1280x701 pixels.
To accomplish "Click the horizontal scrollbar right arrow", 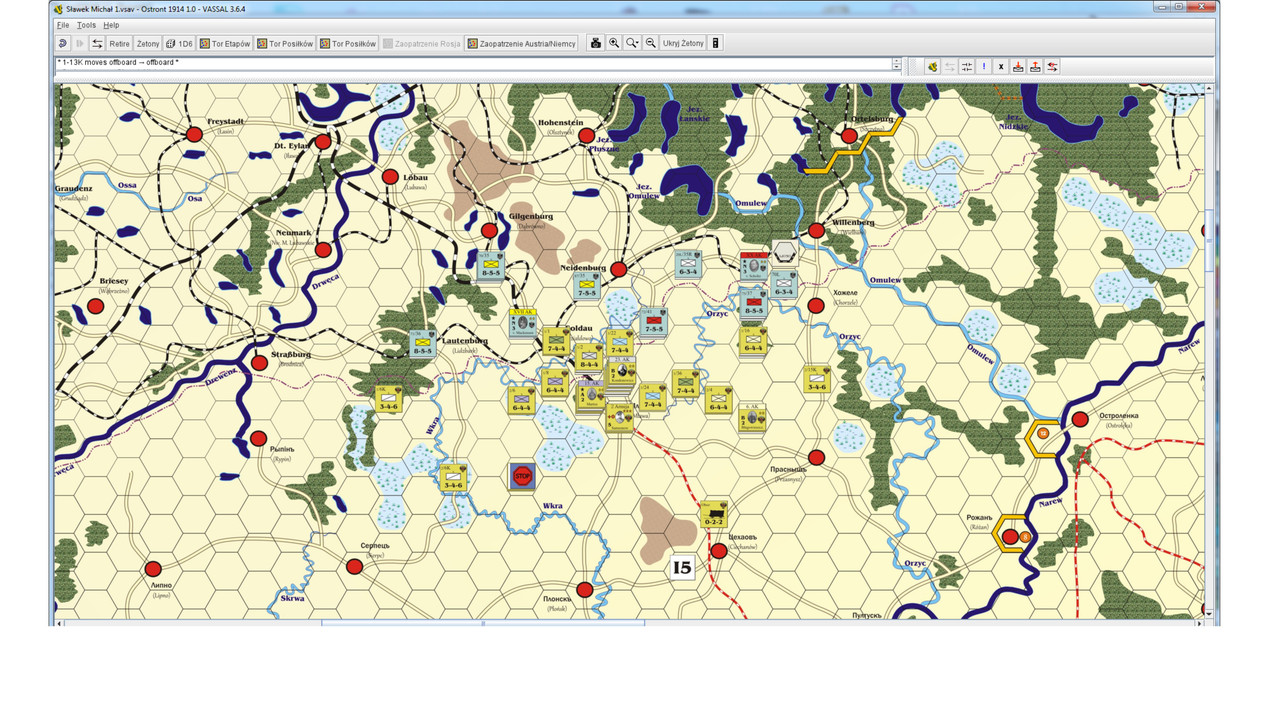I will click(1199, 623).
